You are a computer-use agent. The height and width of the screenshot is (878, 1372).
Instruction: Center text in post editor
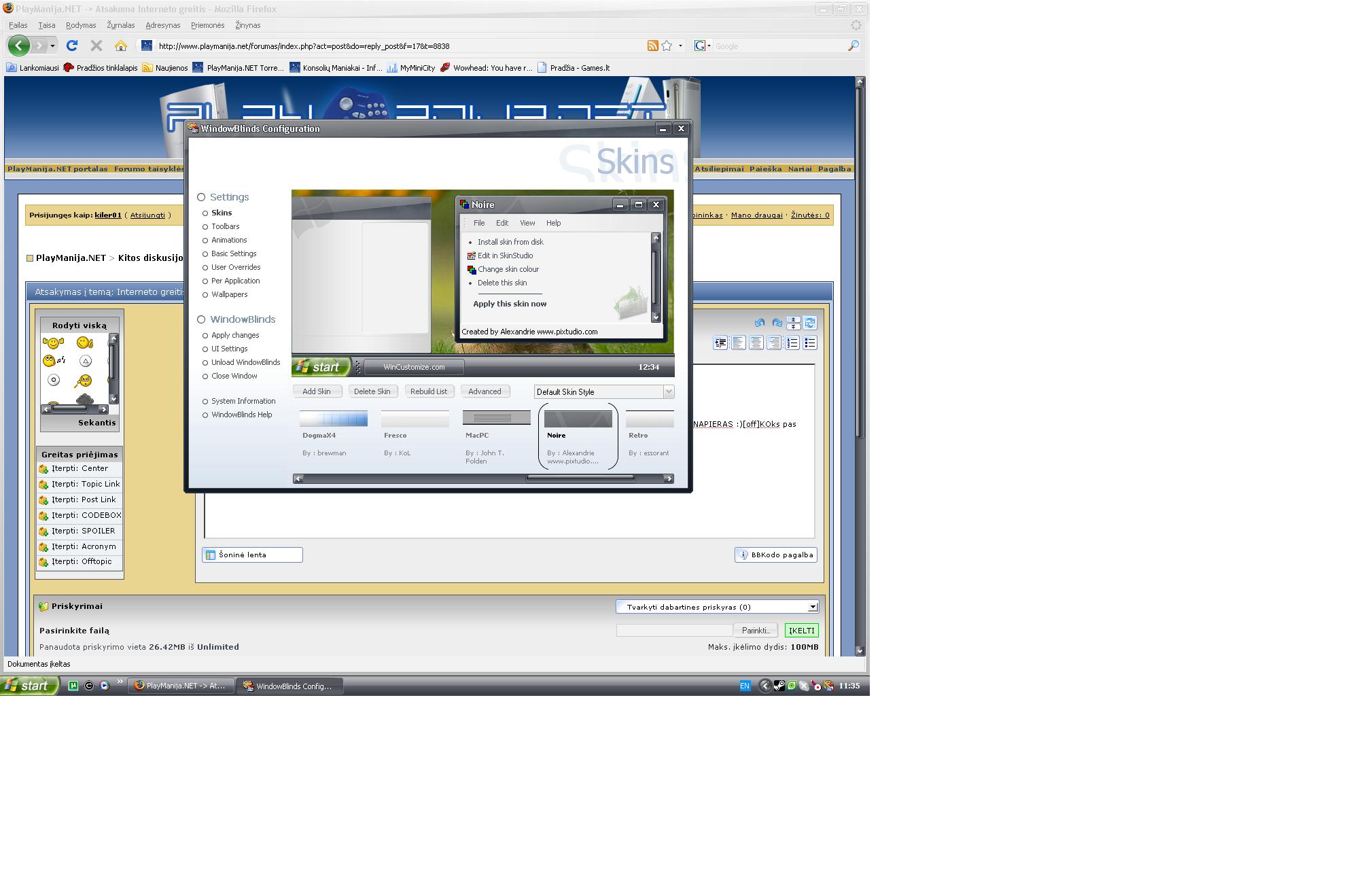pos(756,343)
